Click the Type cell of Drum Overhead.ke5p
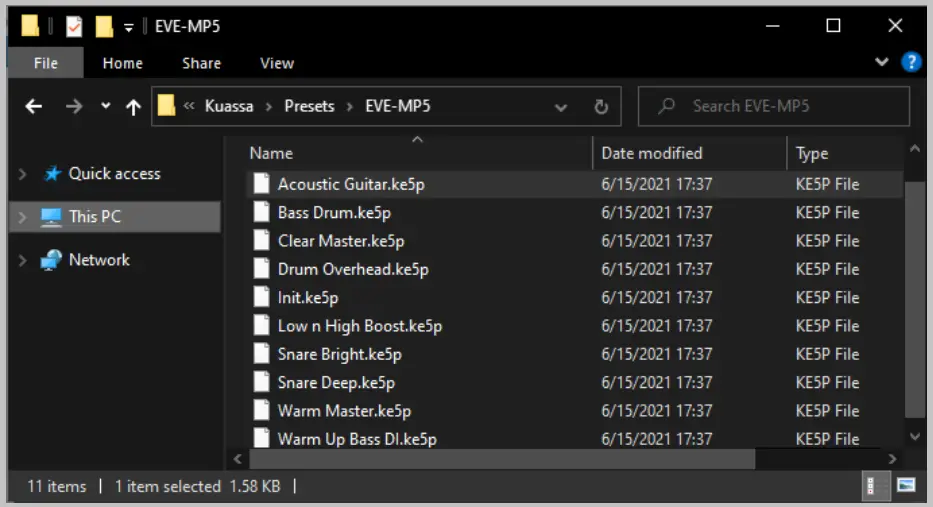This screenshot has height=507, width=933. click(827, 269)
